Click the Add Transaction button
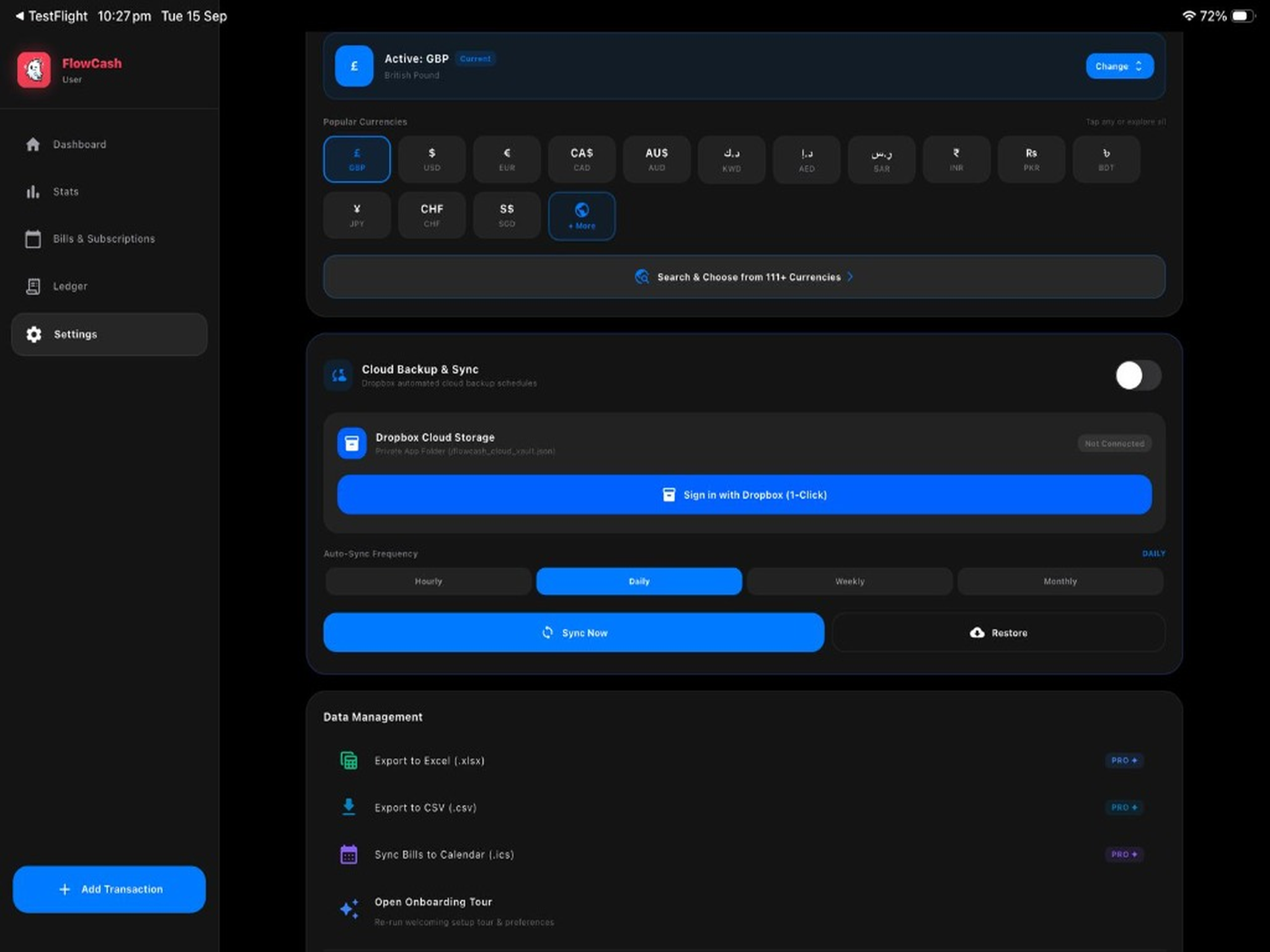 pos(109,889)
